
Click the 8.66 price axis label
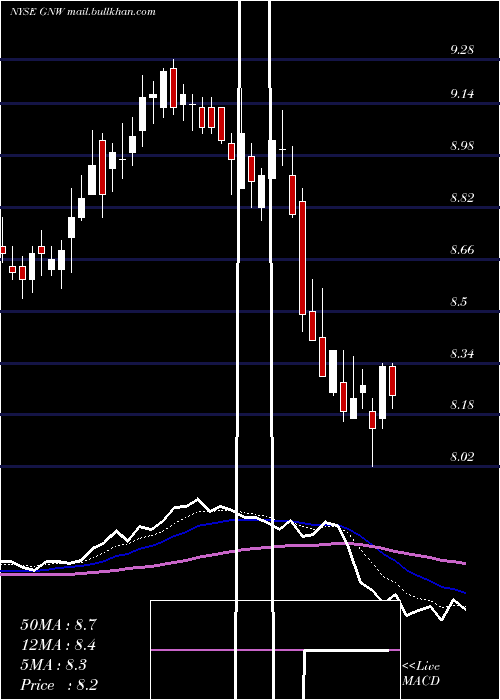coord(461,249)
